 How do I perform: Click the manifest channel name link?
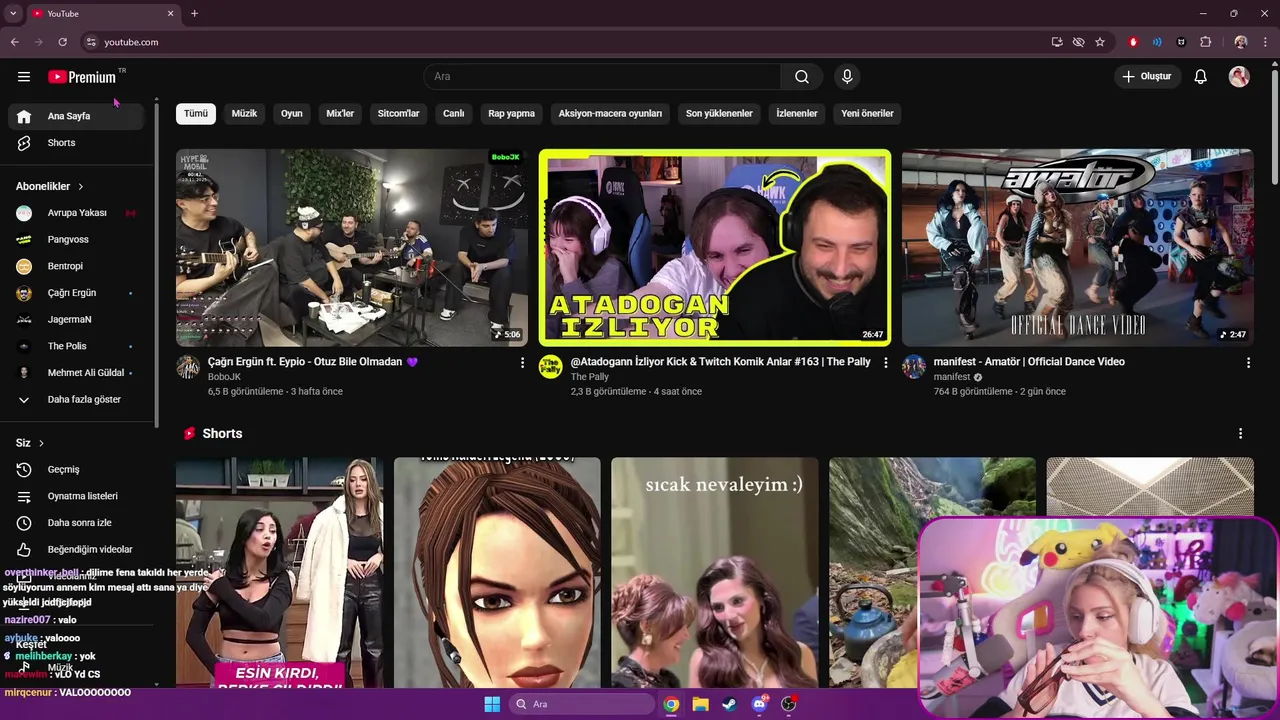[x=952, y=377]
